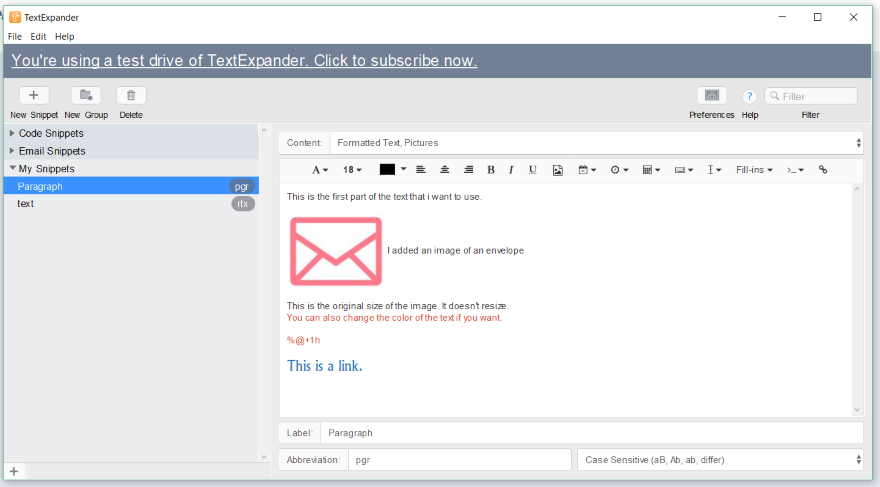This screenshot has width=880, height=487.
Task: Open the date insert menu
Action: pos(587,169)
